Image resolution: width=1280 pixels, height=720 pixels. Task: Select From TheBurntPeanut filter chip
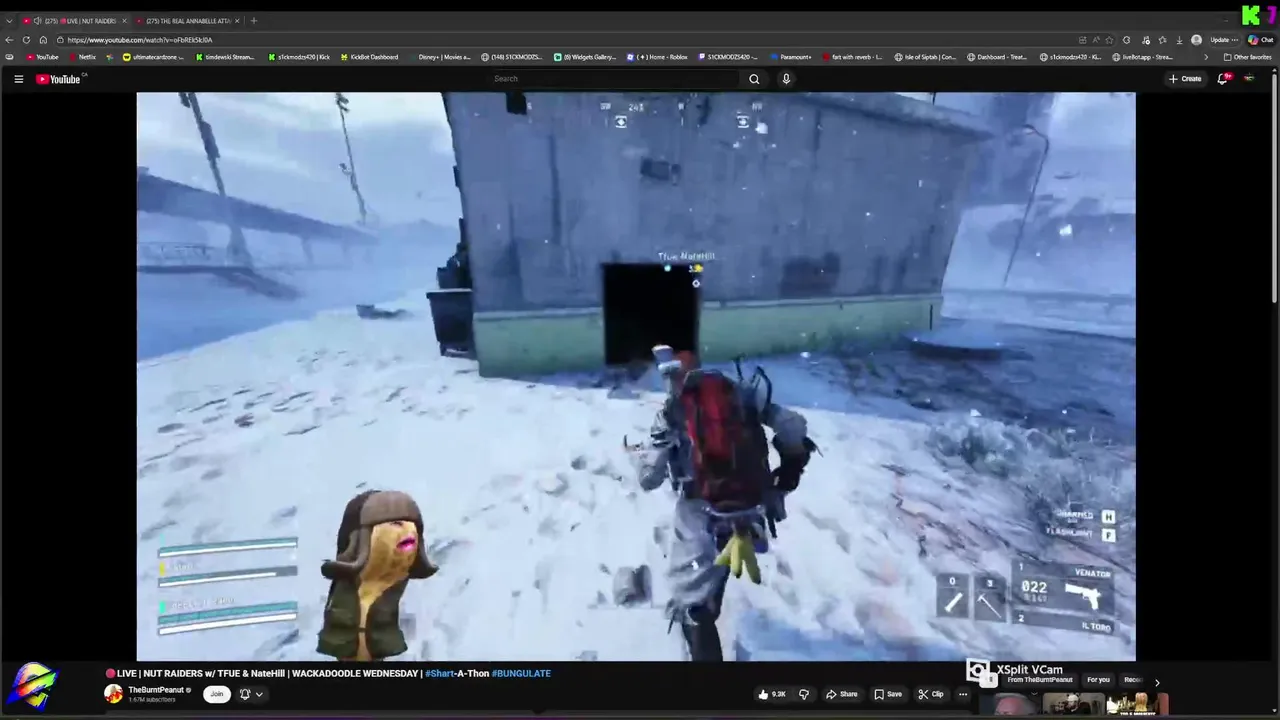pos(1040,680)
